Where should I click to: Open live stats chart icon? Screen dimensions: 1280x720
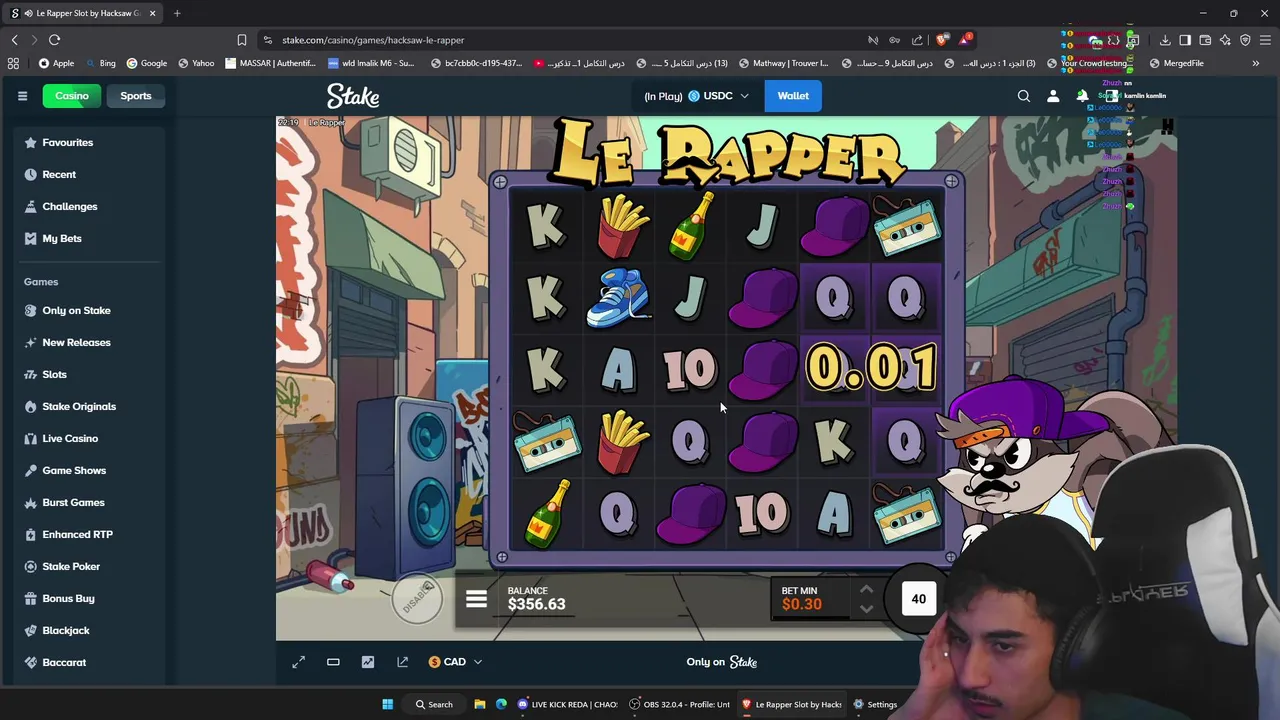point(368,662)
